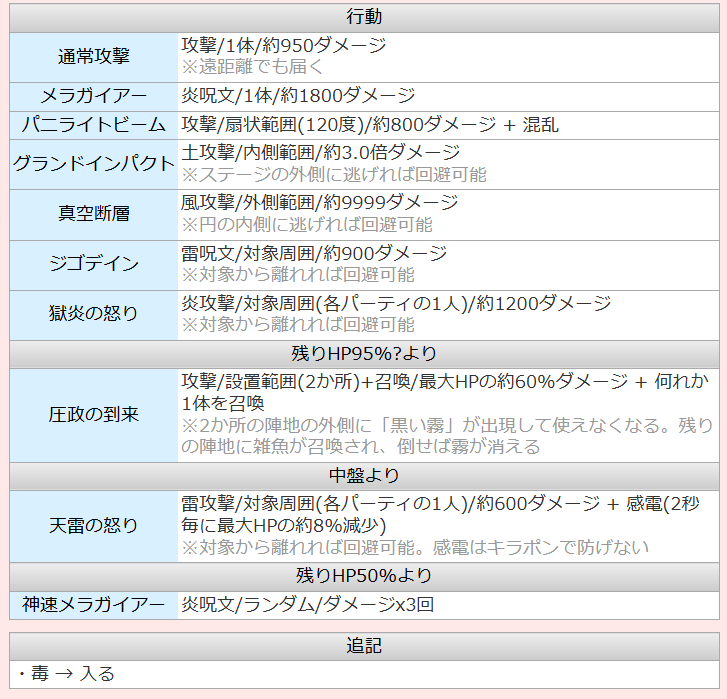Select the パニライトビーム label cell

click(94, 125)
